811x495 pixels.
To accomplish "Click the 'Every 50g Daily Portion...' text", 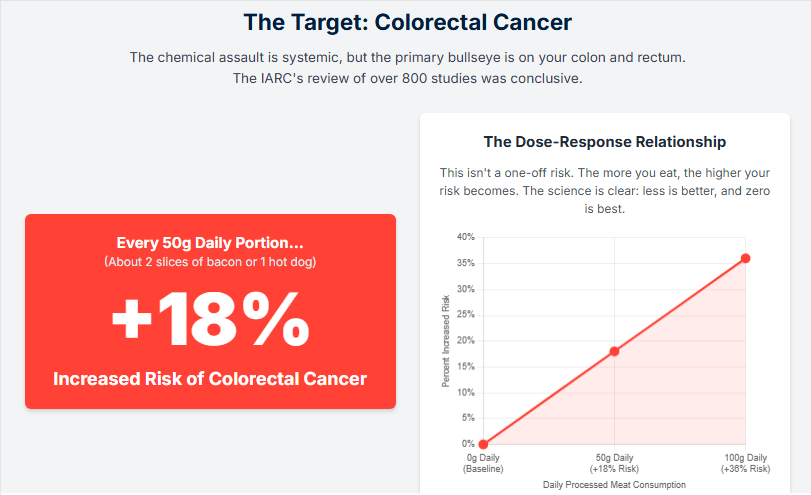I will click(210, 243).
